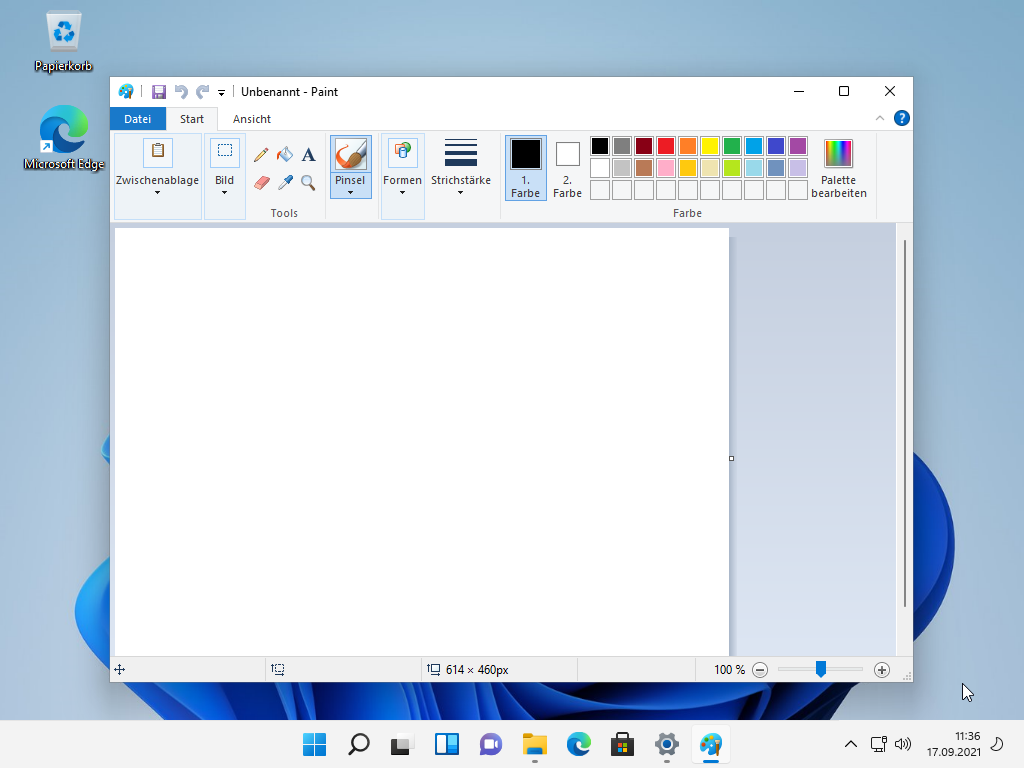Image resolution: width=1024 pixels, height=768 pixels.
Task: Click the Strichstärke line thickness icon
Action: click(x=460, y=153)
